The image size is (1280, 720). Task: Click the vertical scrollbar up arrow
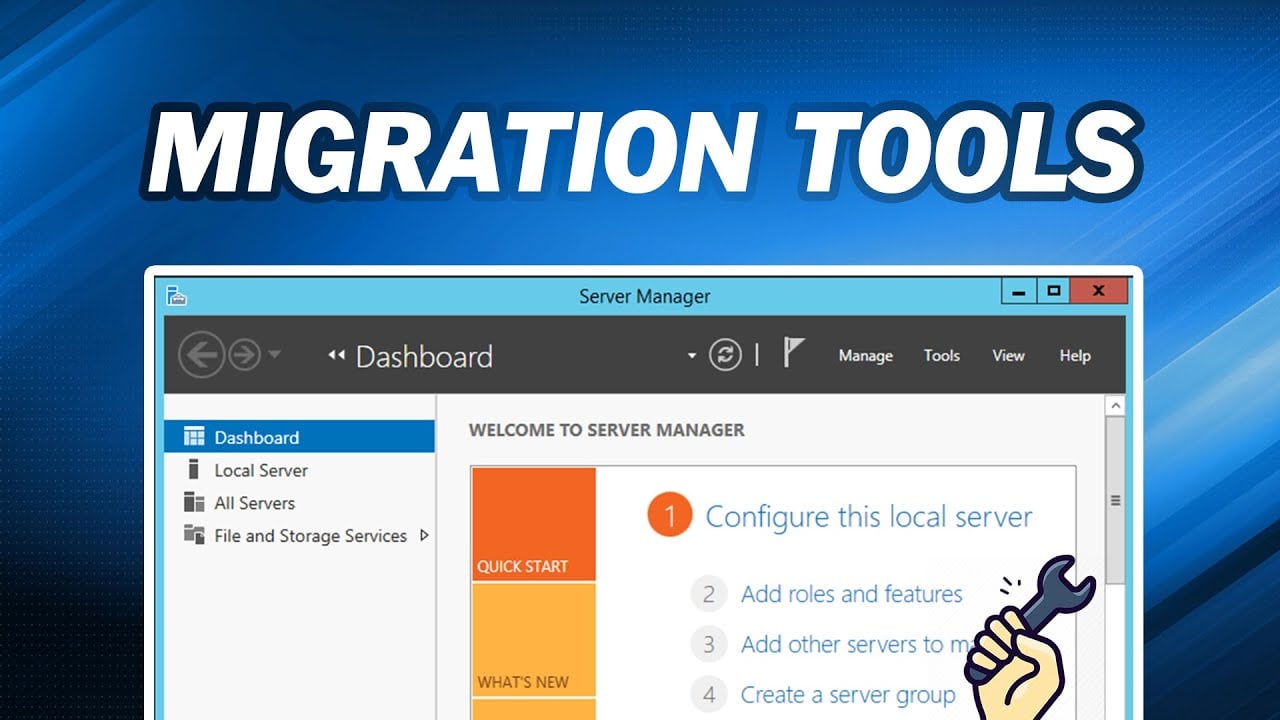coord(1115,406)
